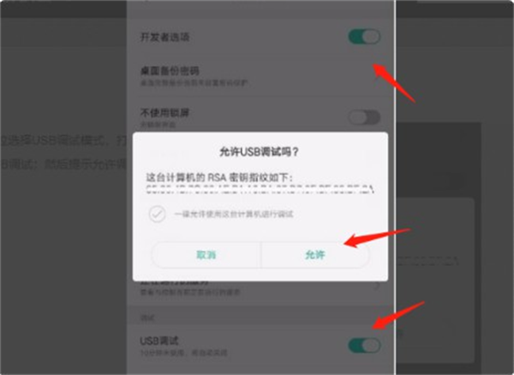The image size is (514, 375).
Task: Tap the checkmark circle icon in the dialog
Action: click(x=157, y=214)
